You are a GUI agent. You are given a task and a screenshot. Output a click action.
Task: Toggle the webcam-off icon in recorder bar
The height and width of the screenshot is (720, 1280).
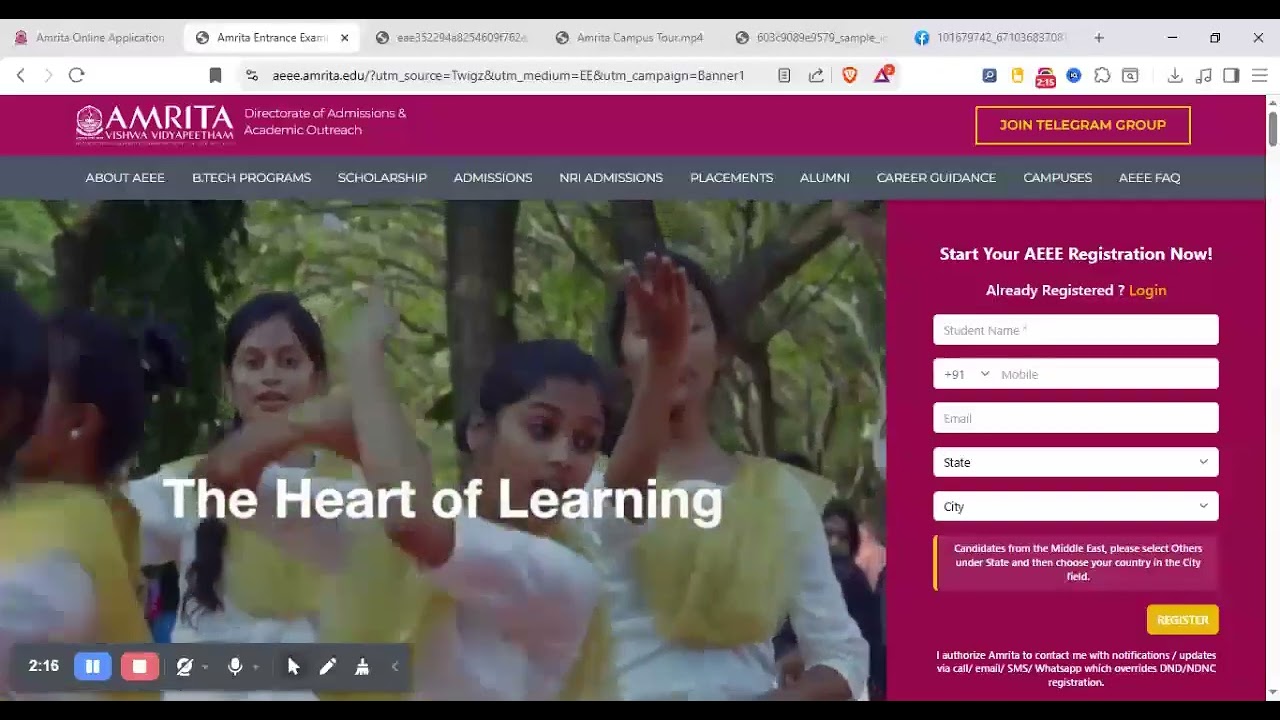(x=184, y=666)
